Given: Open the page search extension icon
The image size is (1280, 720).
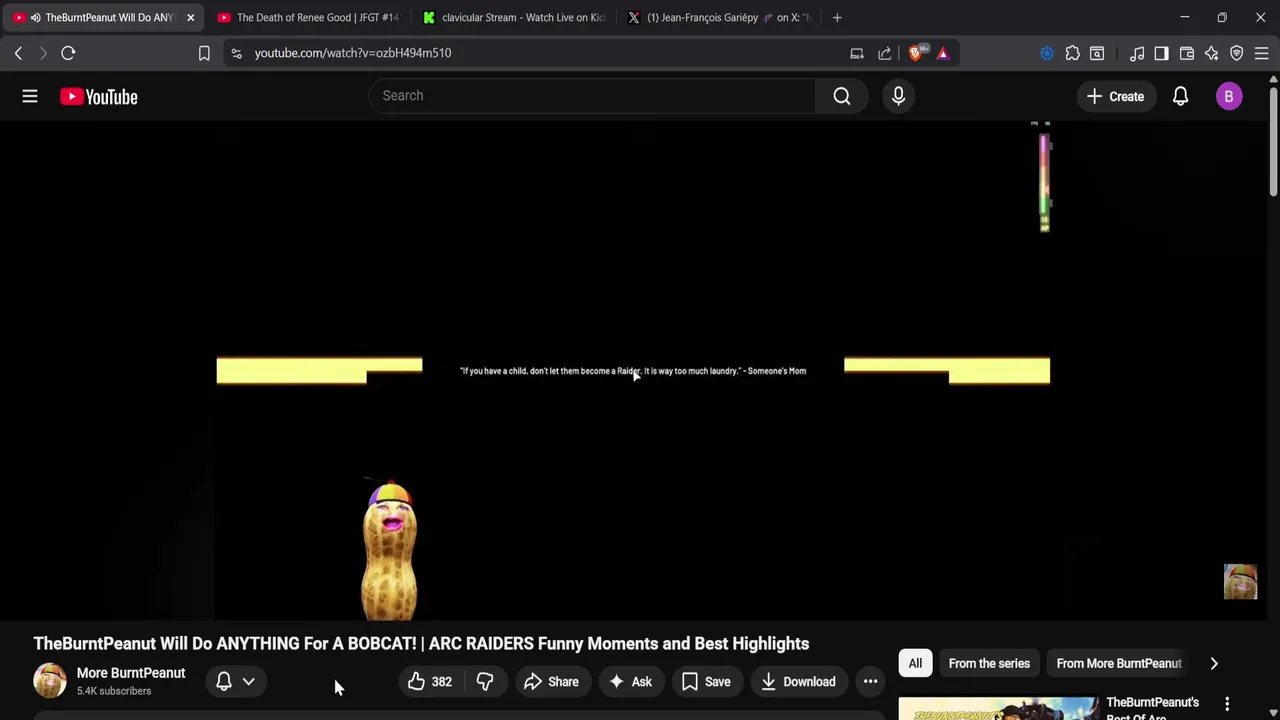Looking at the screenshot, I should point(1097,53).
